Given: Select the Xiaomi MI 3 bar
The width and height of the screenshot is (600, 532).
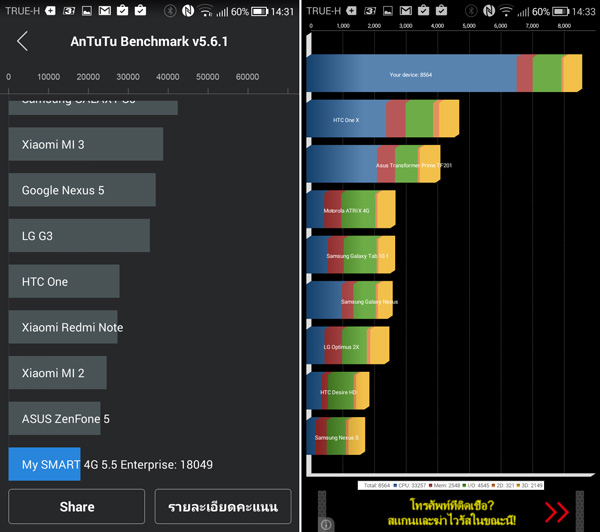Looking at the screenshot, I should [86, 144].
